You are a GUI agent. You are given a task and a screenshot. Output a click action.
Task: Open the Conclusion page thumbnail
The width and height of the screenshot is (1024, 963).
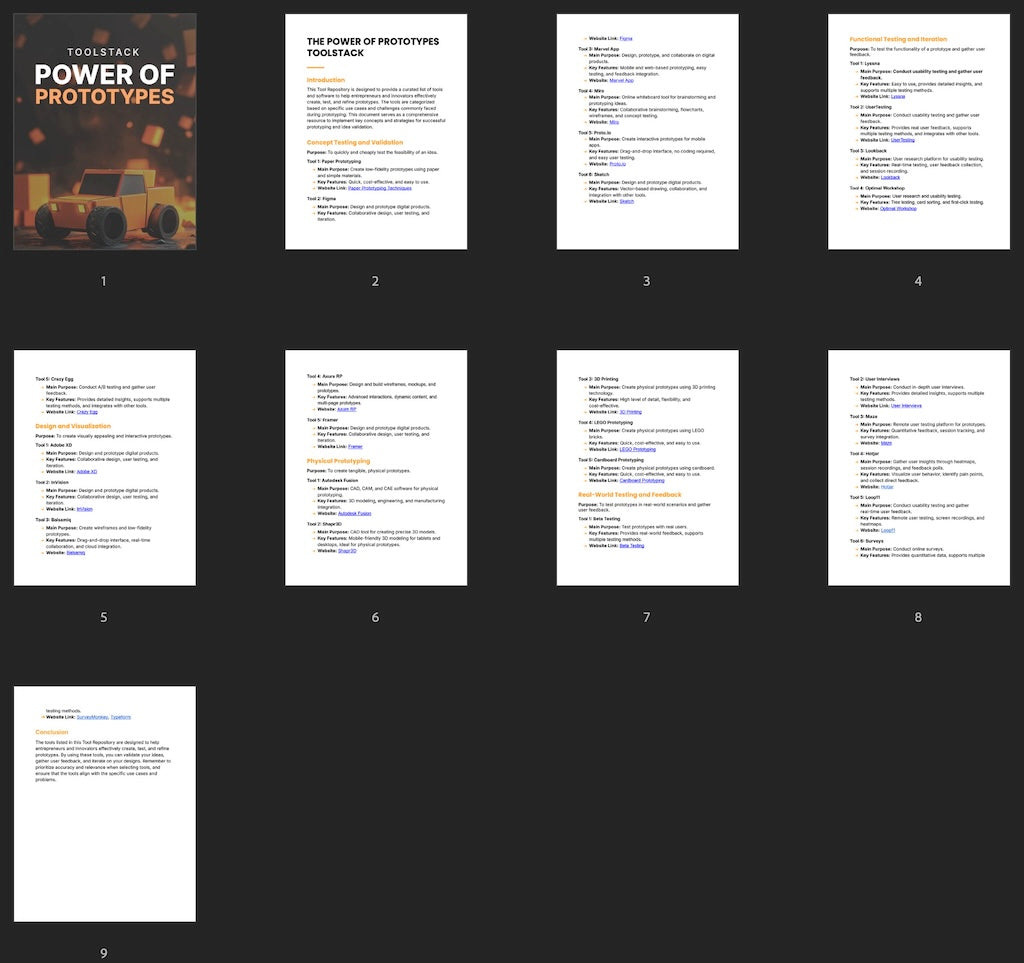(103, 802)
